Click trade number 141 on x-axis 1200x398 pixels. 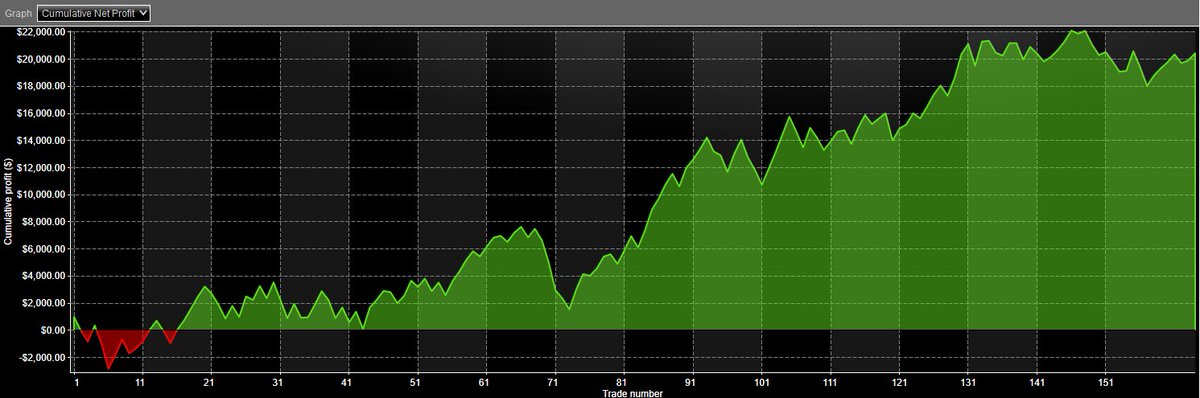(1037, 382)
